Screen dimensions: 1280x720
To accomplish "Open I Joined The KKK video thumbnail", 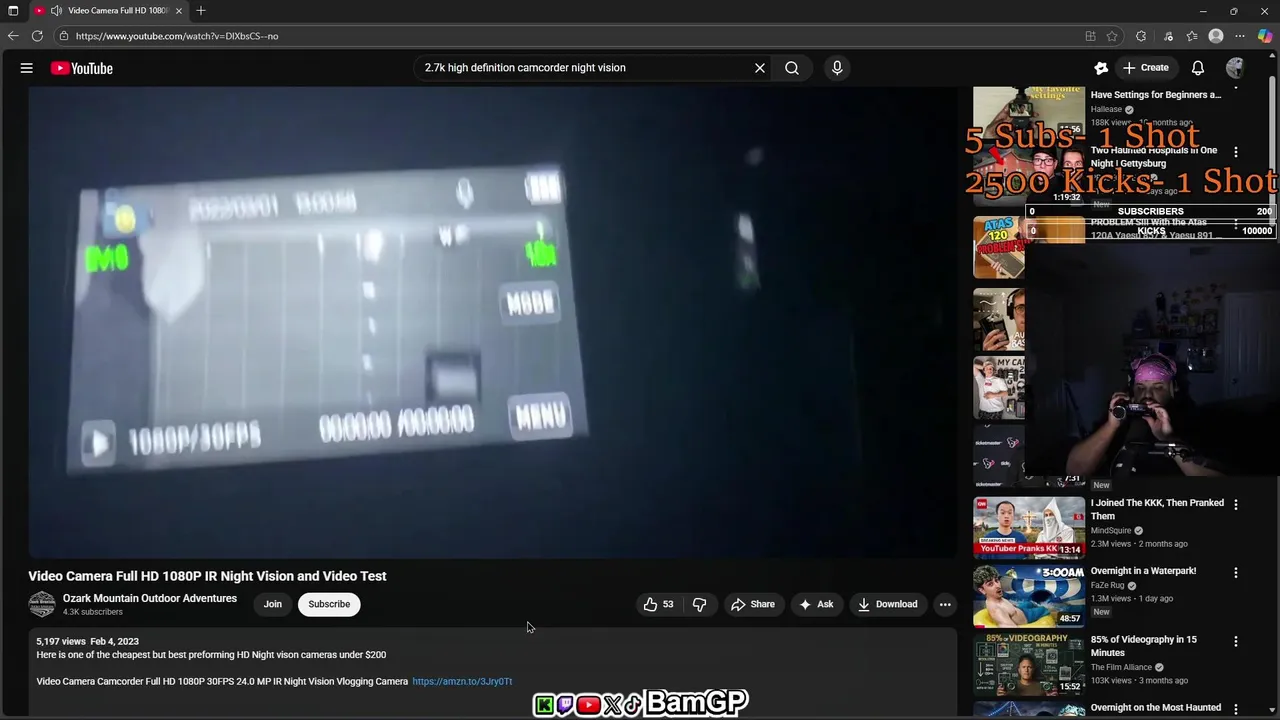I will point(1029,526).
